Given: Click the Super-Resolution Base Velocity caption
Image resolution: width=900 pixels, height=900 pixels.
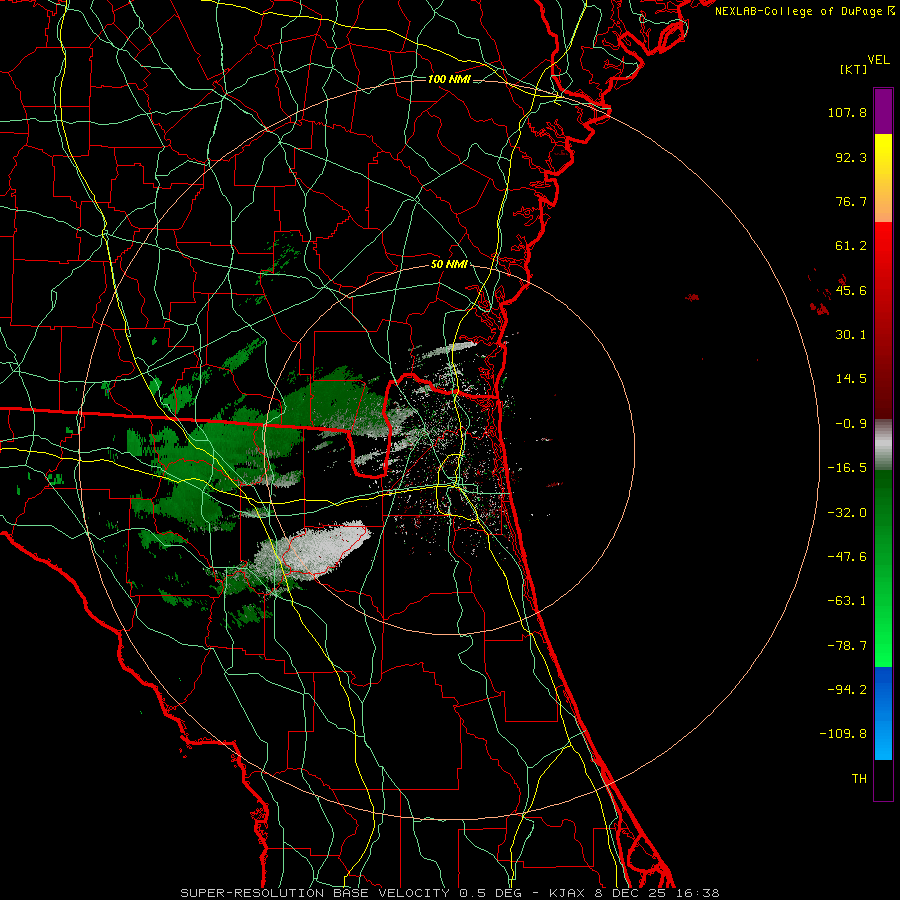Looking at the screenshot, I should pos(449,893).
